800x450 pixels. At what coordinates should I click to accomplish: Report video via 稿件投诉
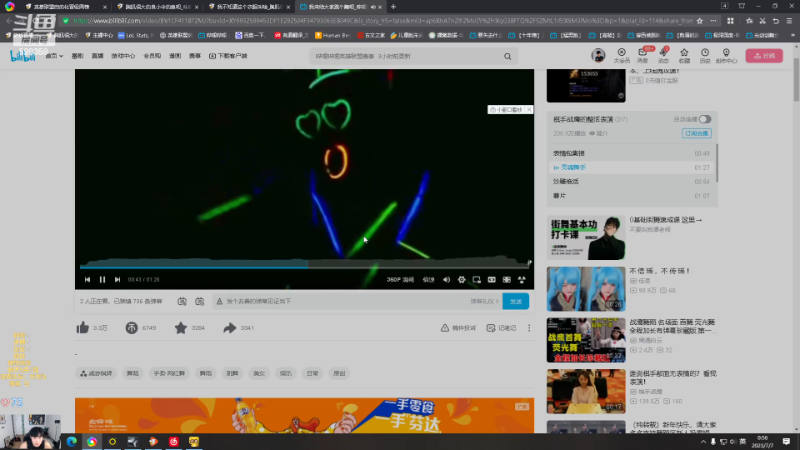[458, 328]
